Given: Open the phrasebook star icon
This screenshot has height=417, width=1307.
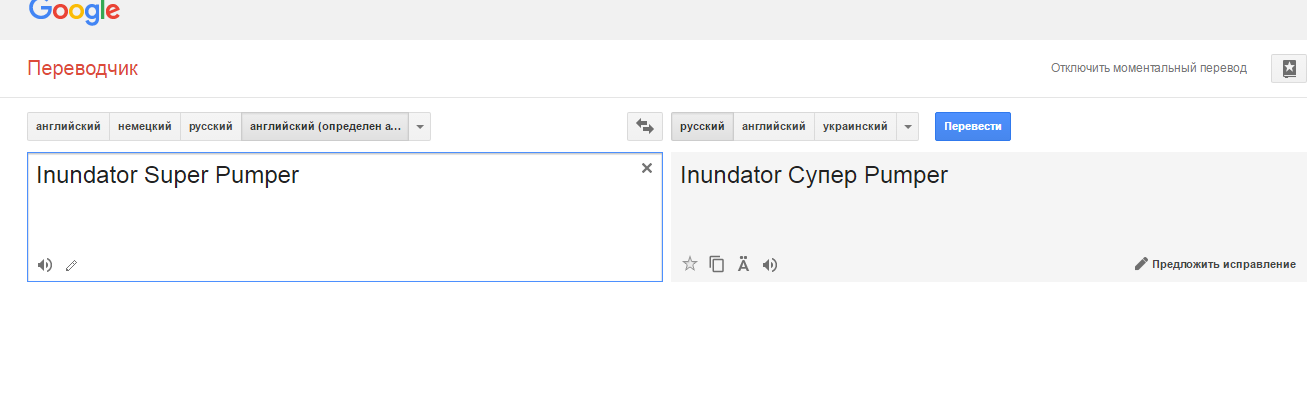Looking at the screenshot, I should (x=1288, y=68).
